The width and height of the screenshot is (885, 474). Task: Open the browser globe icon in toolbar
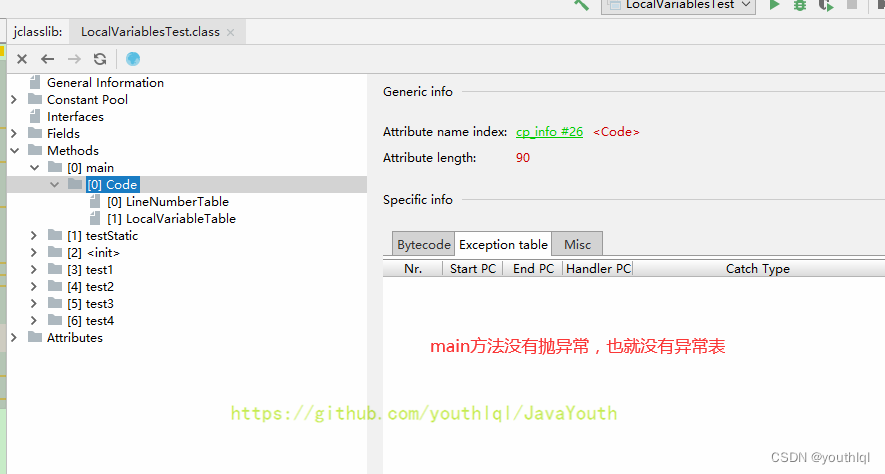pos(133,59)
